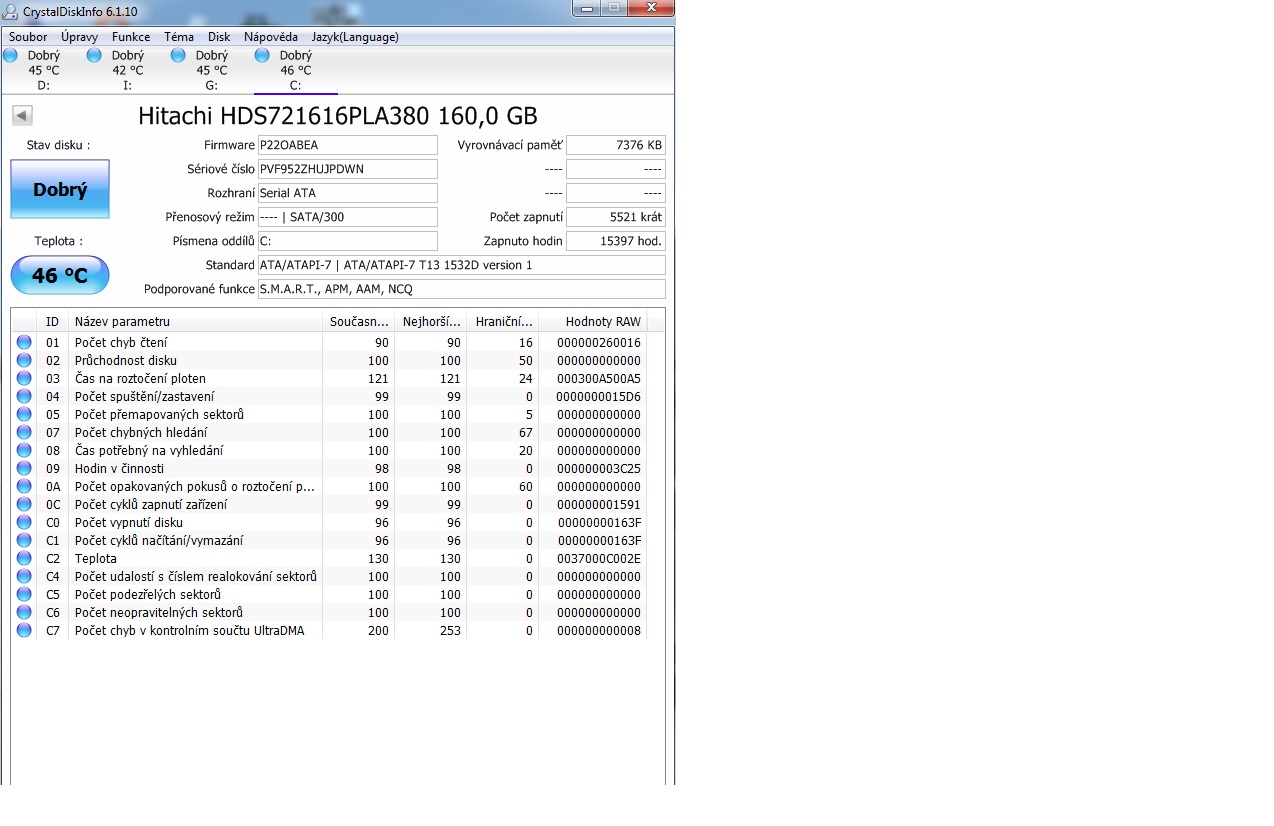Click status orb in row C7 UltraDMA

(x=24, y=630)
